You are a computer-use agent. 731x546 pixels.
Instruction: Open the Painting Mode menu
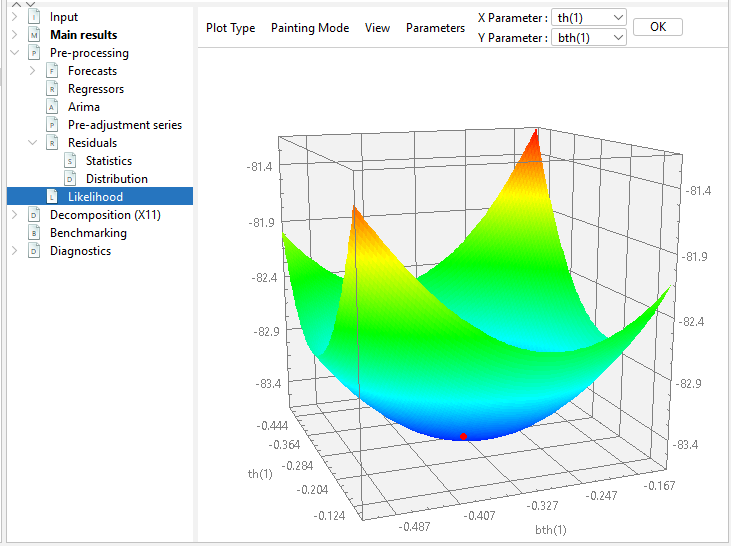coord(310,28)
